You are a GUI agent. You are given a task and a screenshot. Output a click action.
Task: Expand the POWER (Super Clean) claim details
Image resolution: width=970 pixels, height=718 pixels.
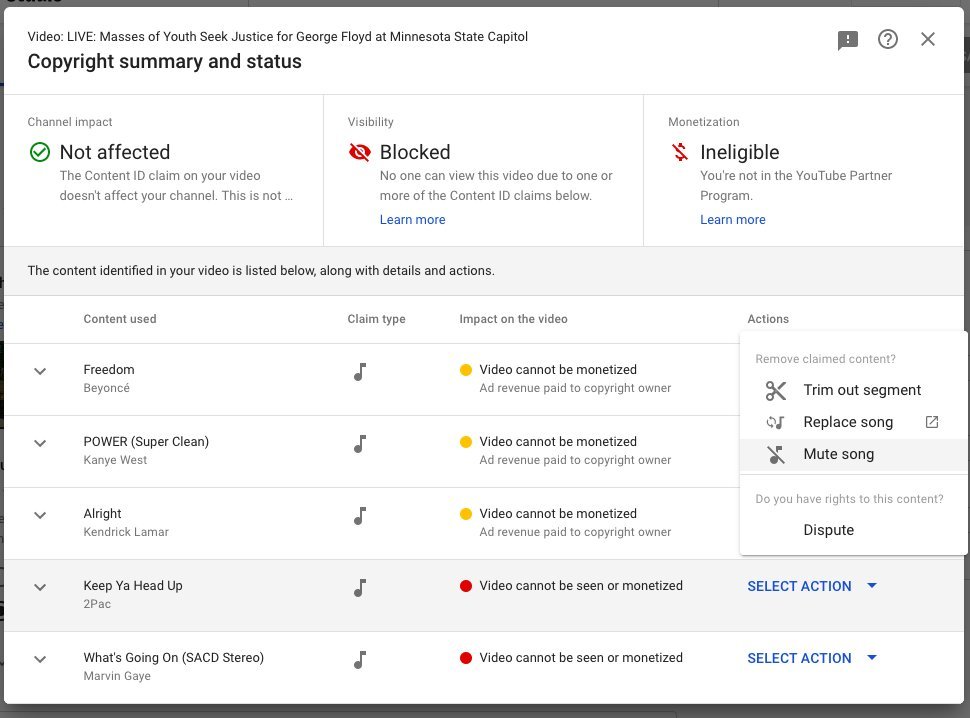click(40, 443)
